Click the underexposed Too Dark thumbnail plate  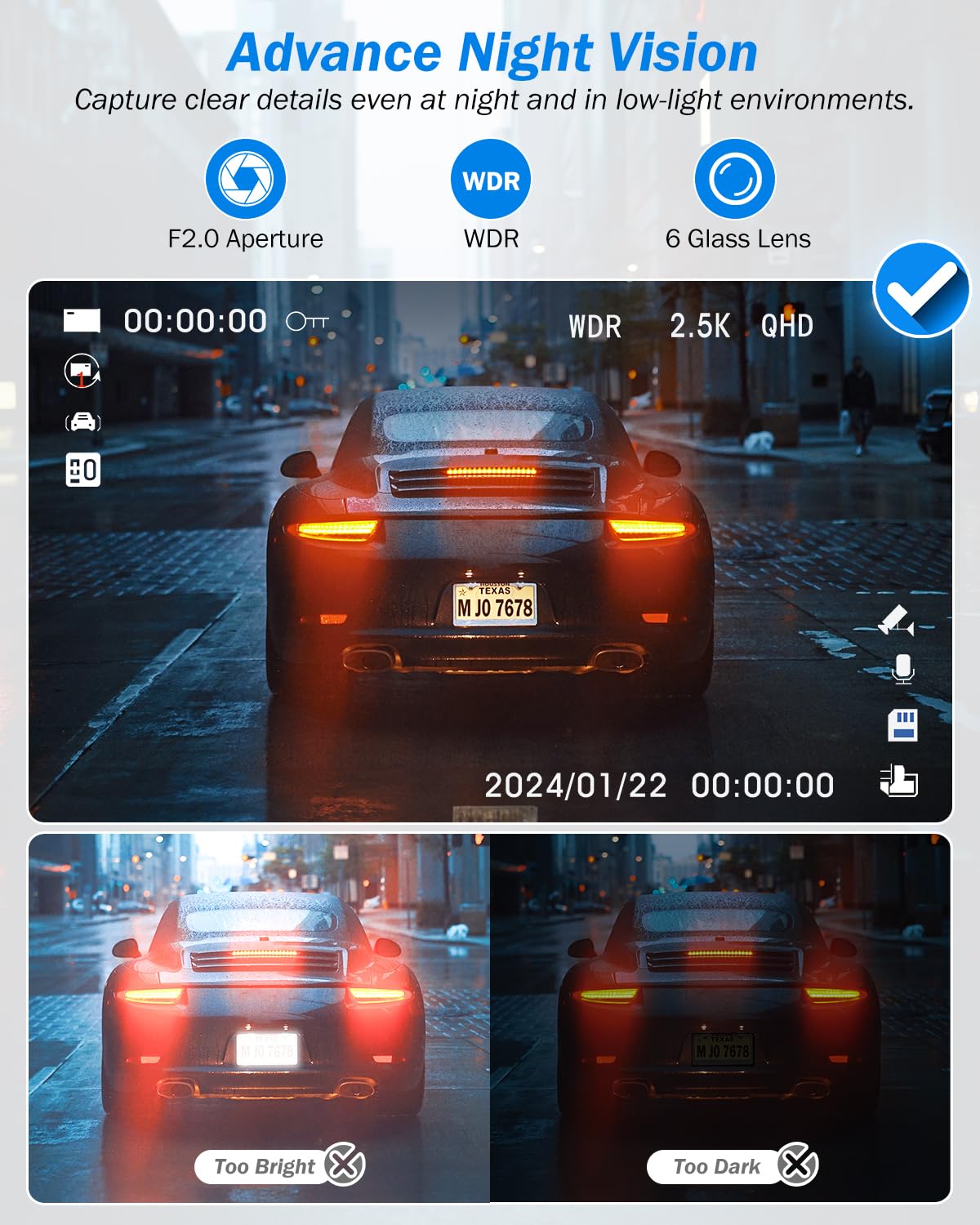723,1049
